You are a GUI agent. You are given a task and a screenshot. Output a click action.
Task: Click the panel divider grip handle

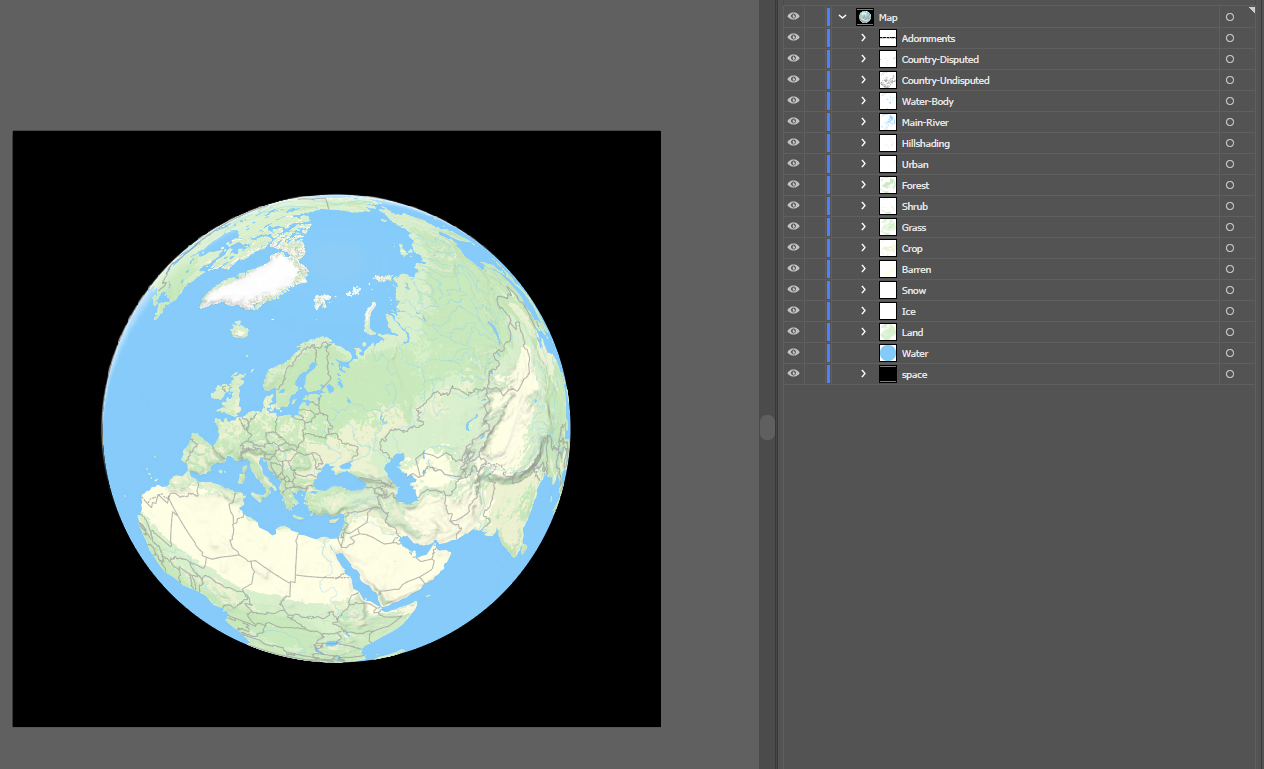coord(767,427)
